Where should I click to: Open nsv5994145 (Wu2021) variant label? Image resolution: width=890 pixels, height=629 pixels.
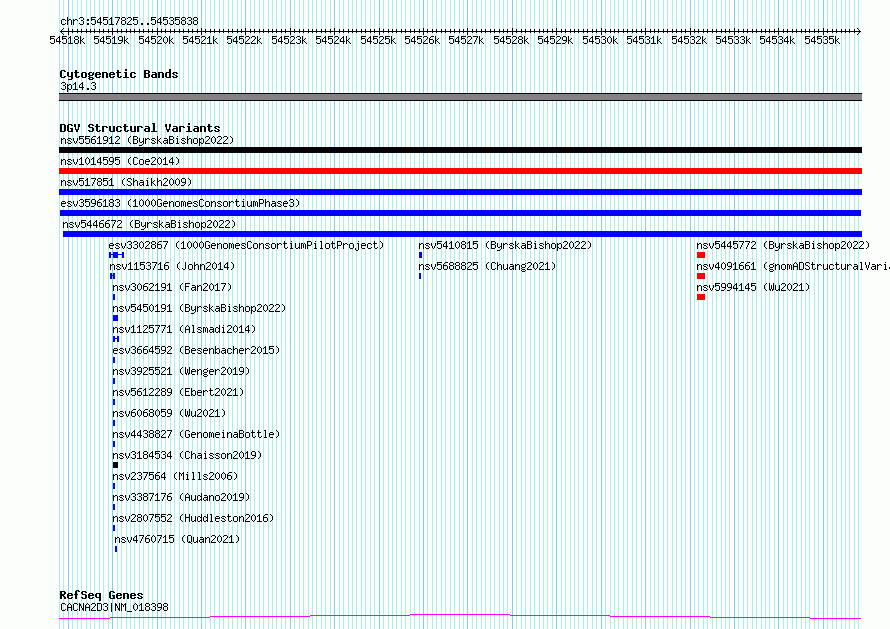[753, 287]
